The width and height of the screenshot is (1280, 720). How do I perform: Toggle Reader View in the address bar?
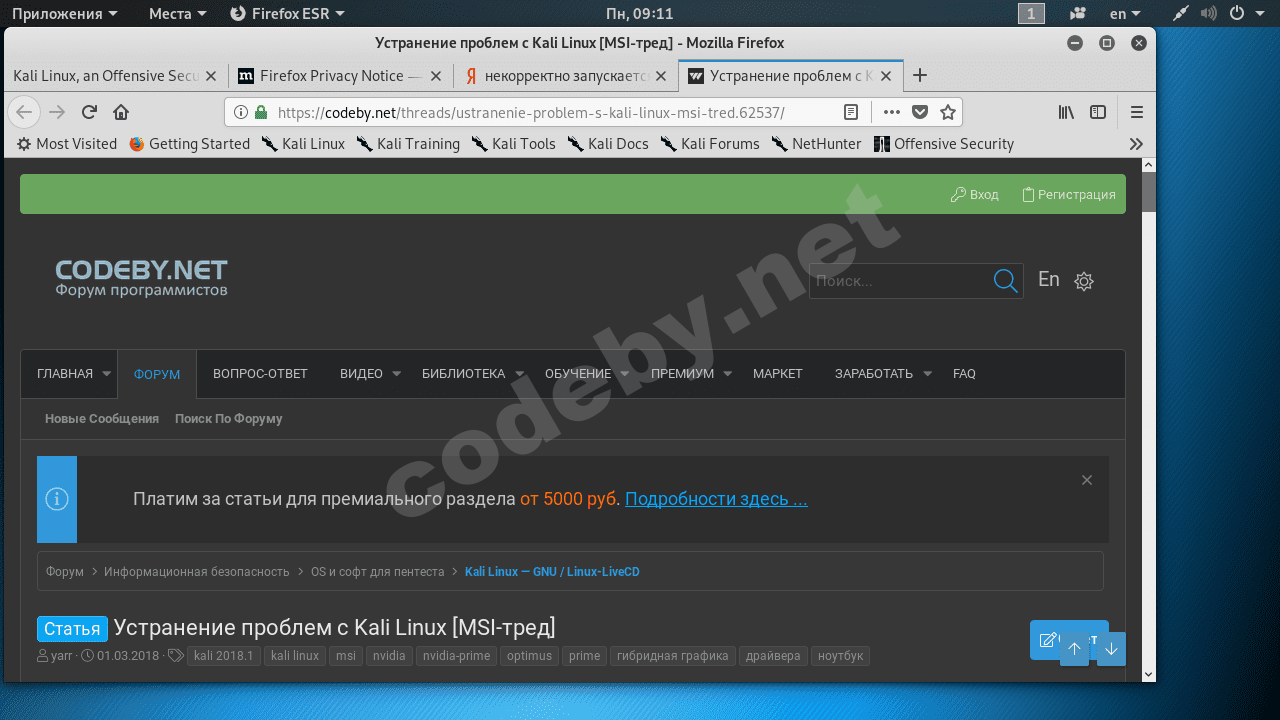coord(850,112)
